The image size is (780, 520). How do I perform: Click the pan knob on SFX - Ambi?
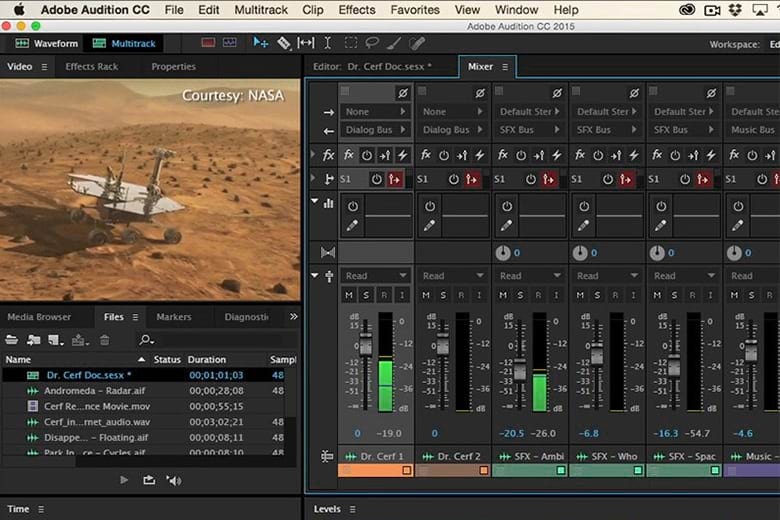[503, 253]
